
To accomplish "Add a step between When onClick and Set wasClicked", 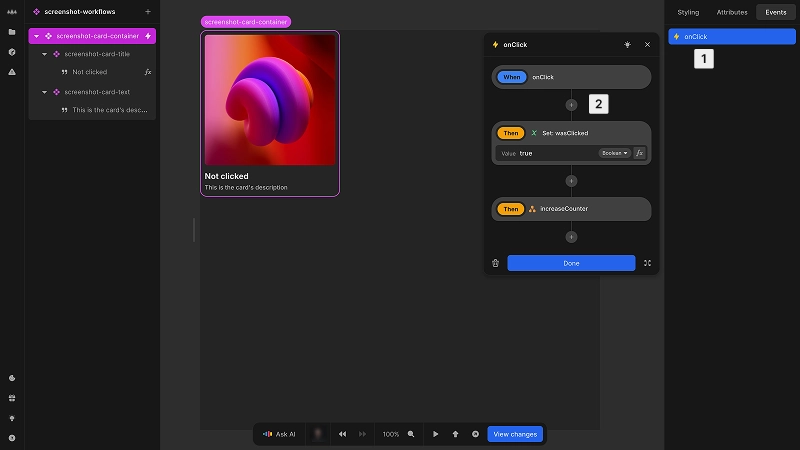I will tap(571, 105).
